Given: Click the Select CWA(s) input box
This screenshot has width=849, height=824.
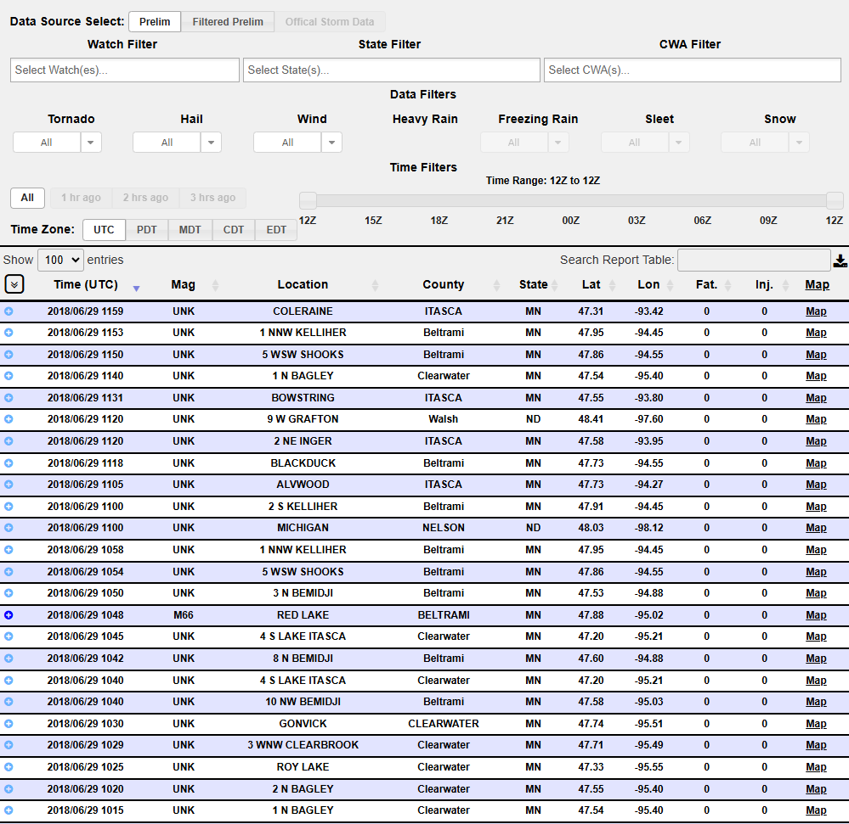Looking at the screenshot, I should pos(693,70).
